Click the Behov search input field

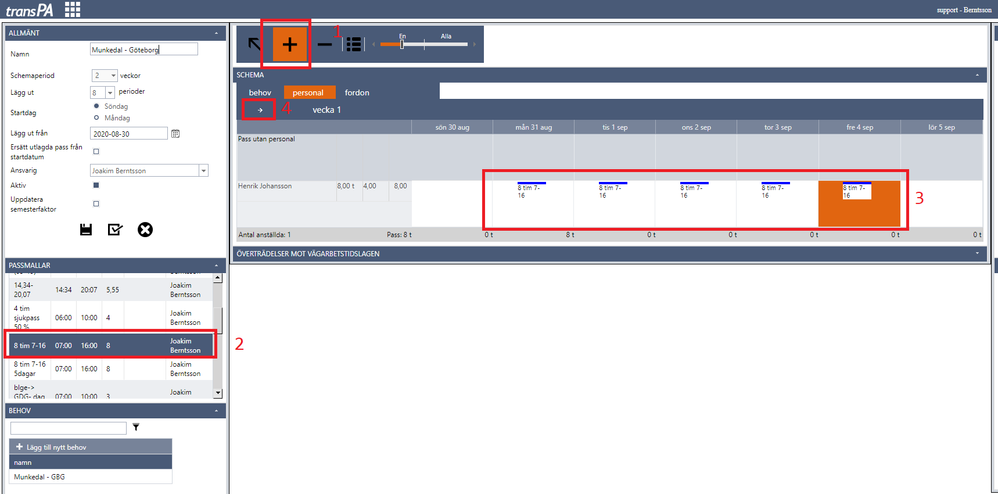[69, 428]
